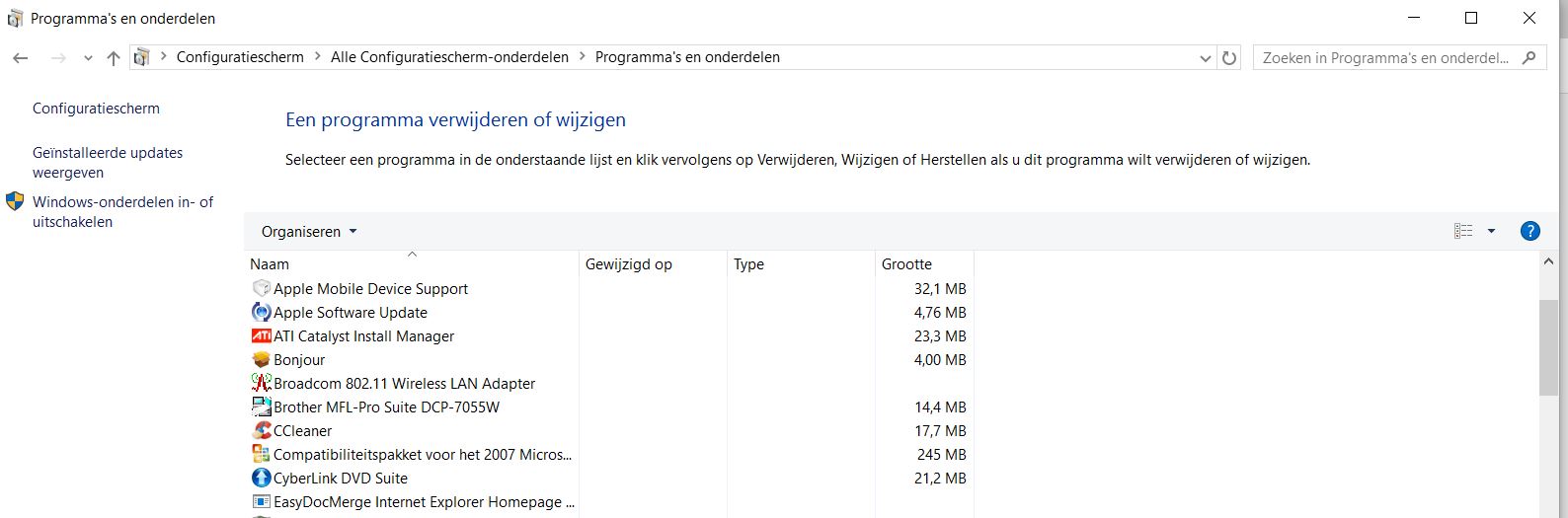Change view with the view layout icon

1463,231
